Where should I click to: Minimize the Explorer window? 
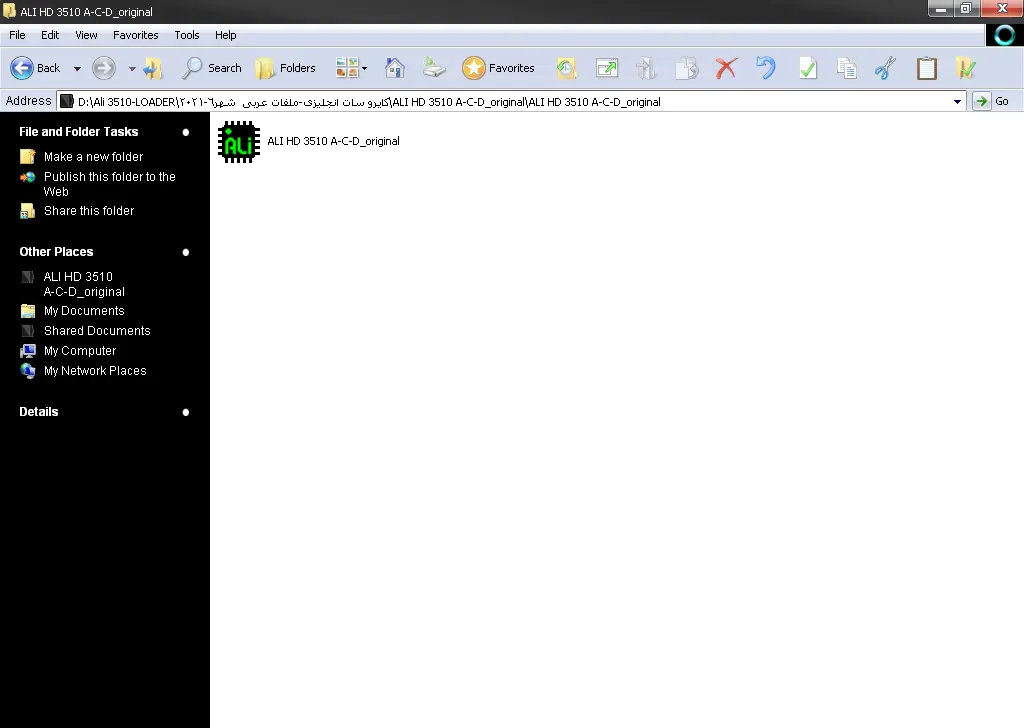[940, 8]
